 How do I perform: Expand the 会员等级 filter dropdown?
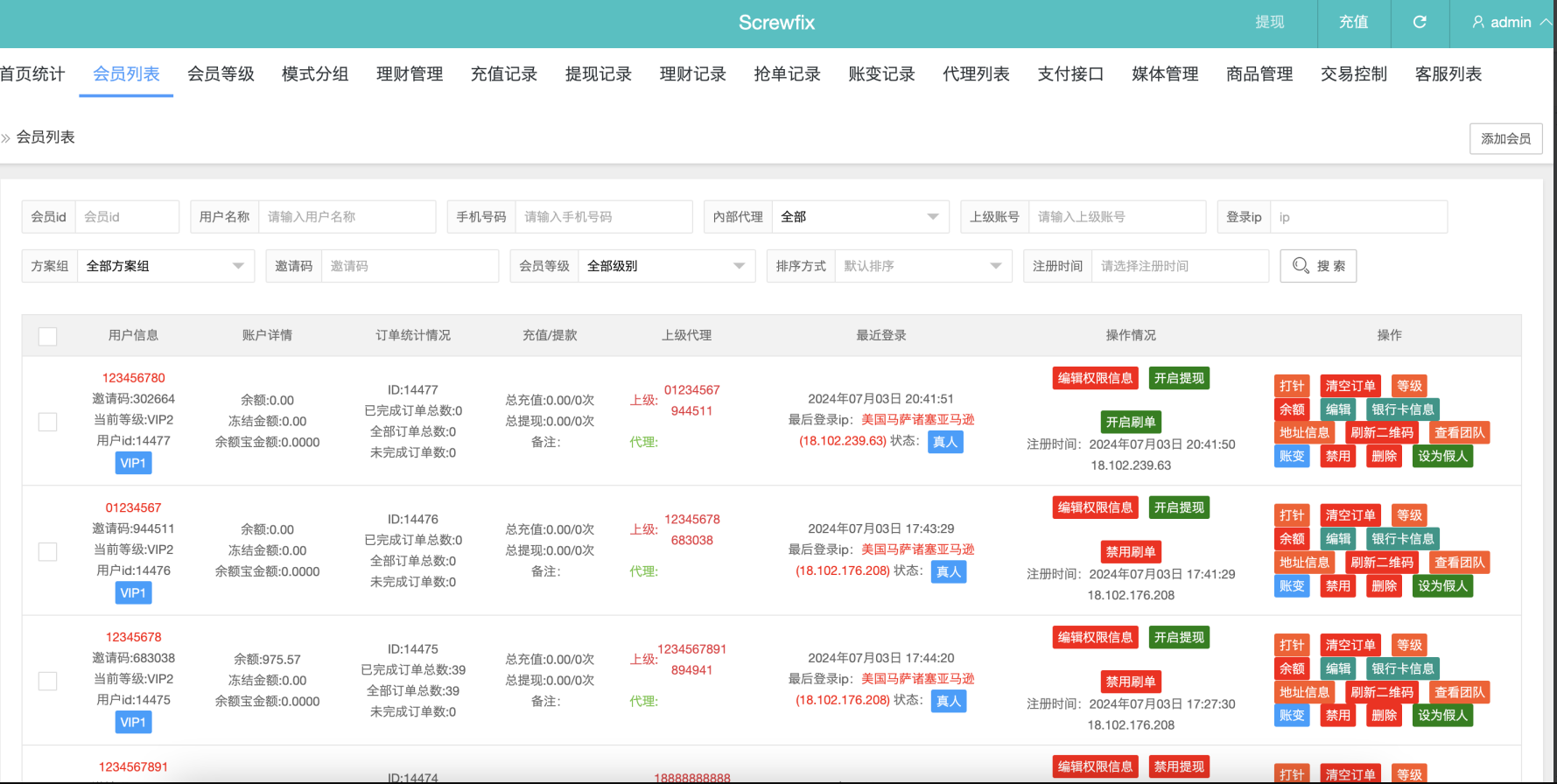[666, 266]
